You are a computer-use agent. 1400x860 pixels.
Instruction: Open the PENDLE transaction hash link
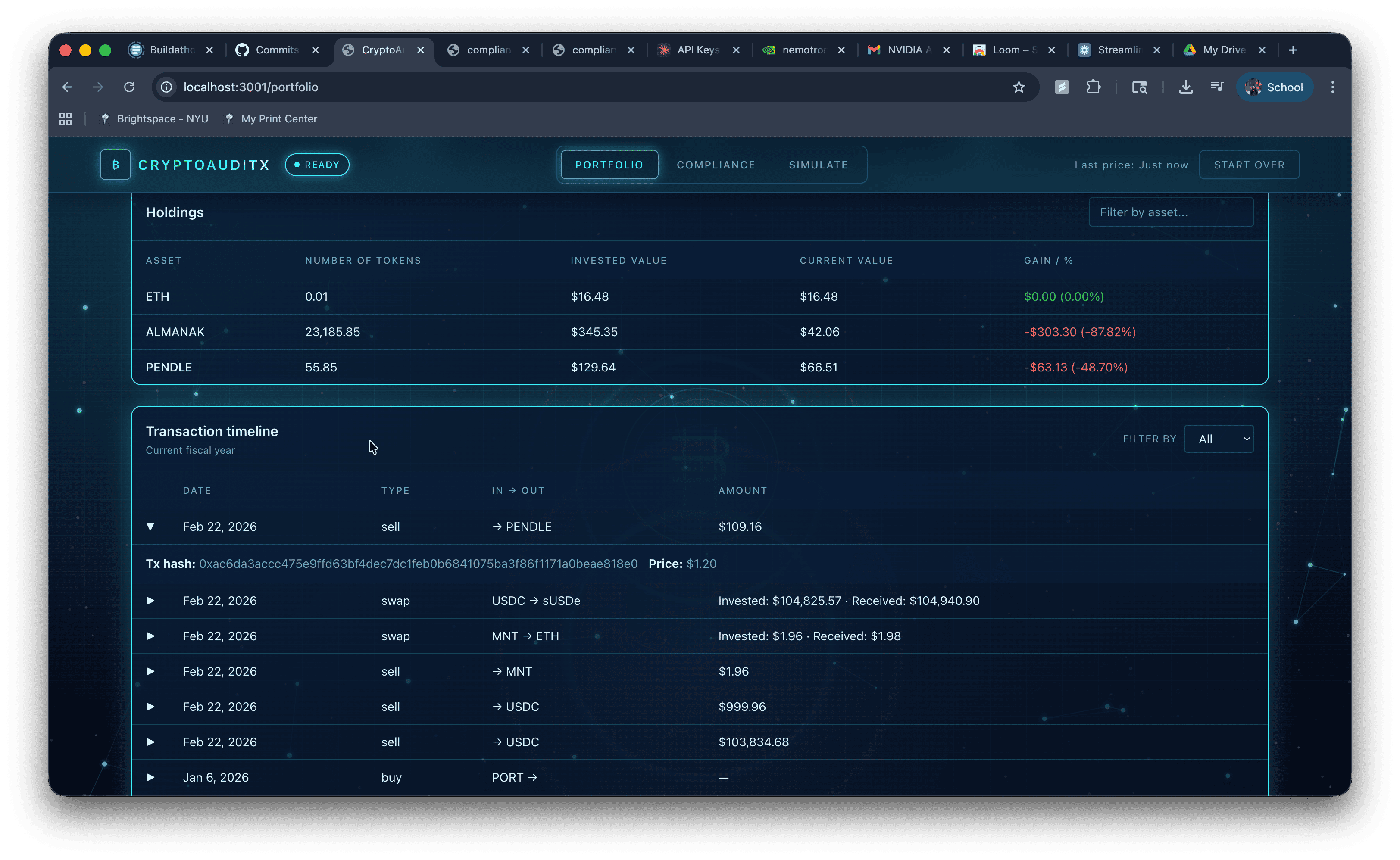(x=418, y=564)
